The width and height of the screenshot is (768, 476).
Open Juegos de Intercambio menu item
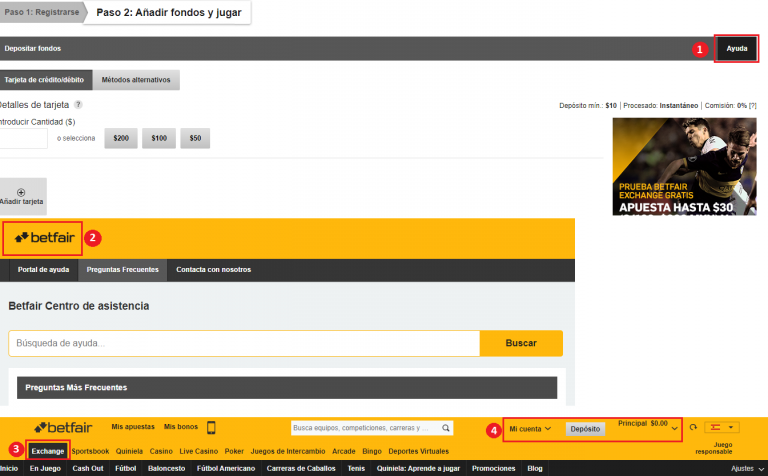288,452
